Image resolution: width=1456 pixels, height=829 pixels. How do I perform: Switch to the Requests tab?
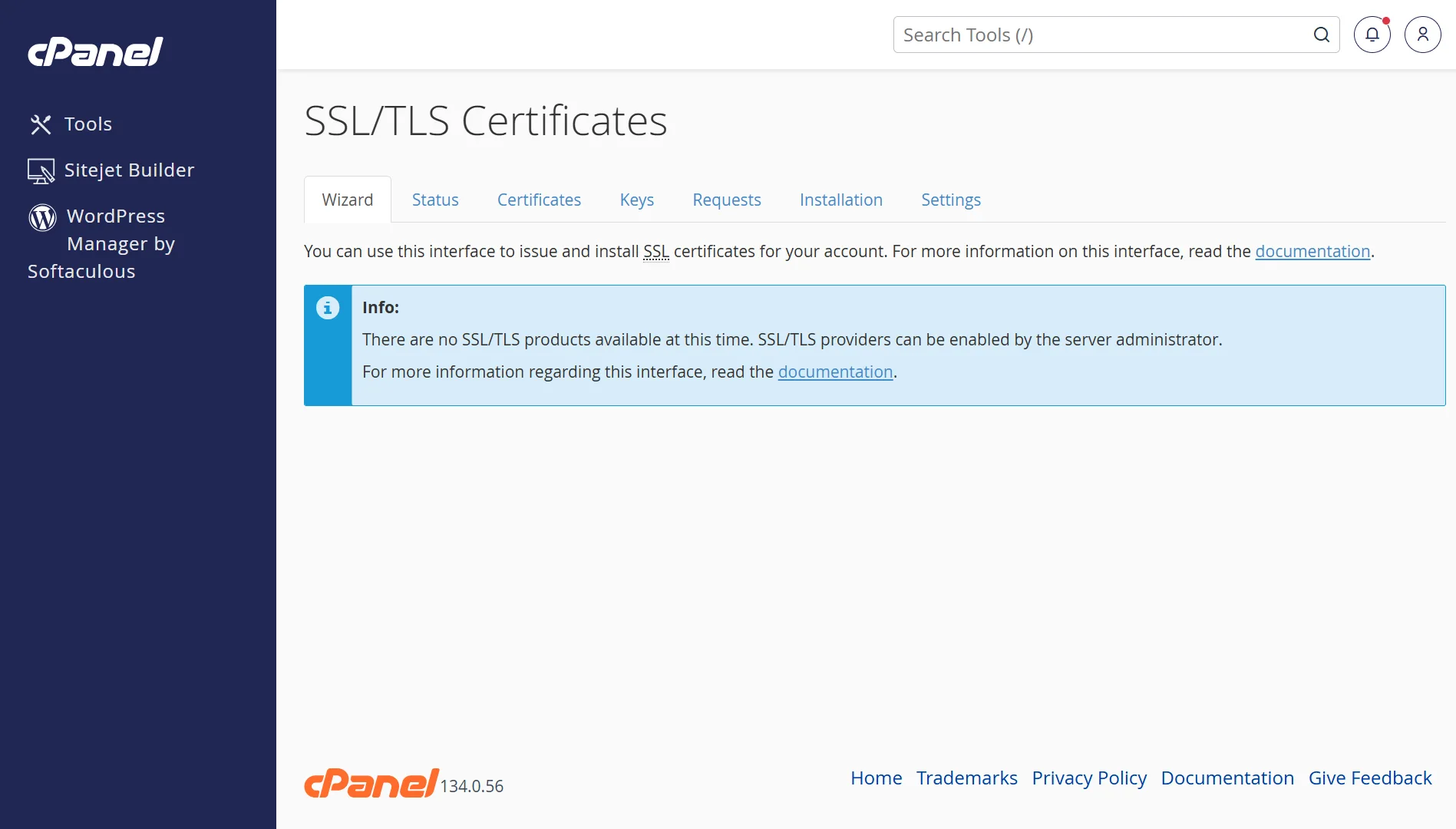pos(727,200)
